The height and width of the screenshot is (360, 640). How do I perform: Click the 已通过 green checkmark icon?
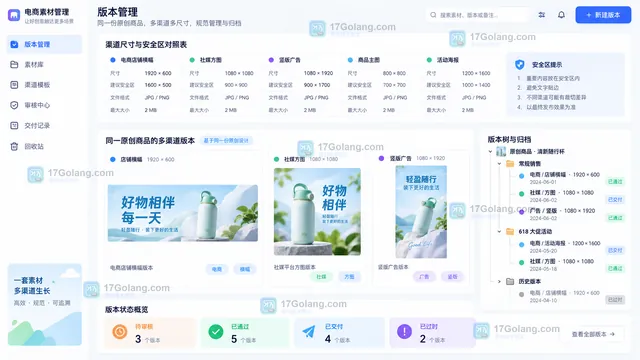[x=216, y=332]
